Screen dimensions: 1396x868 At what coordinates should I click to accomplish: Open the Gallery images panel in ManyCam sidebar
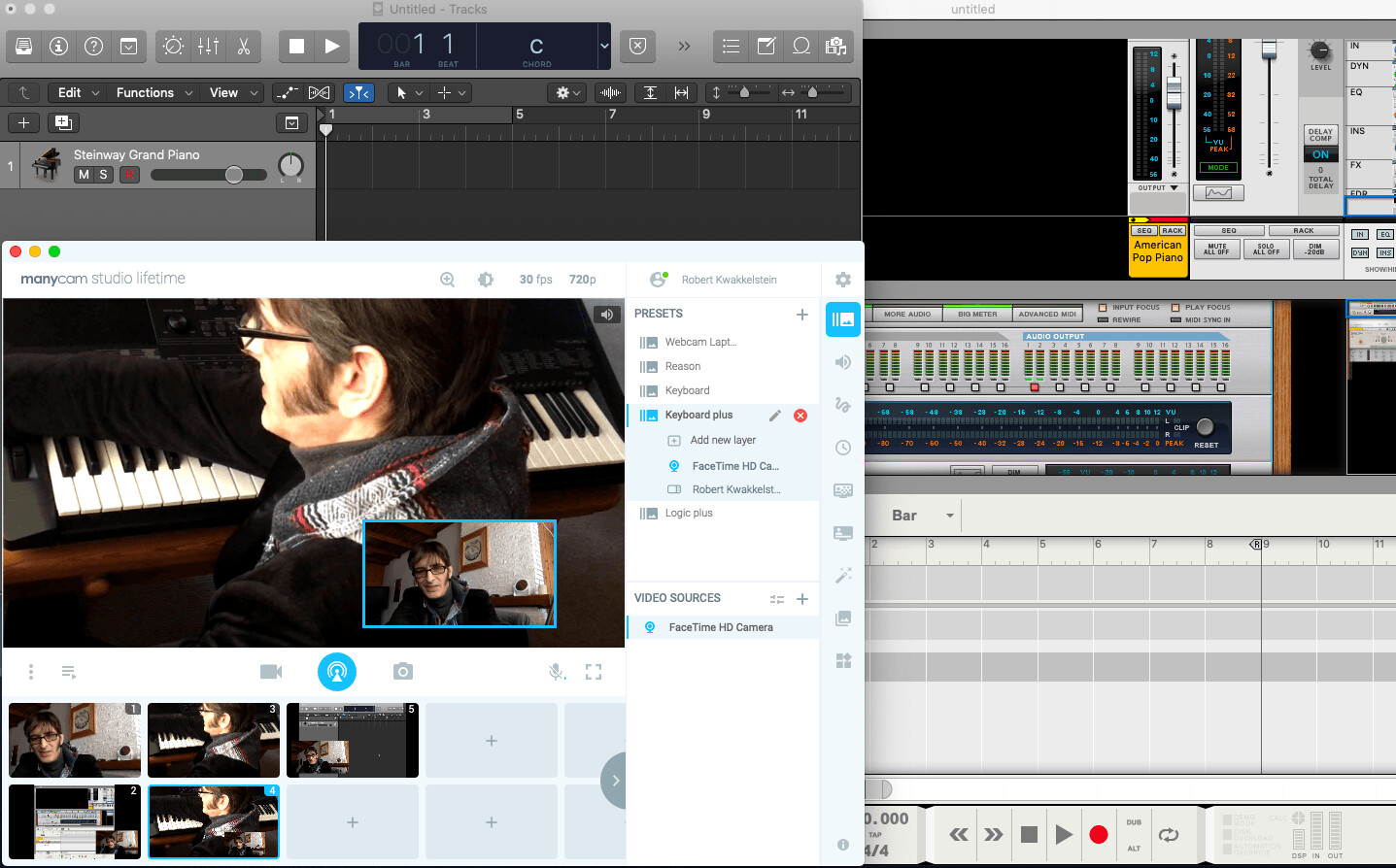tap(843, 618)
